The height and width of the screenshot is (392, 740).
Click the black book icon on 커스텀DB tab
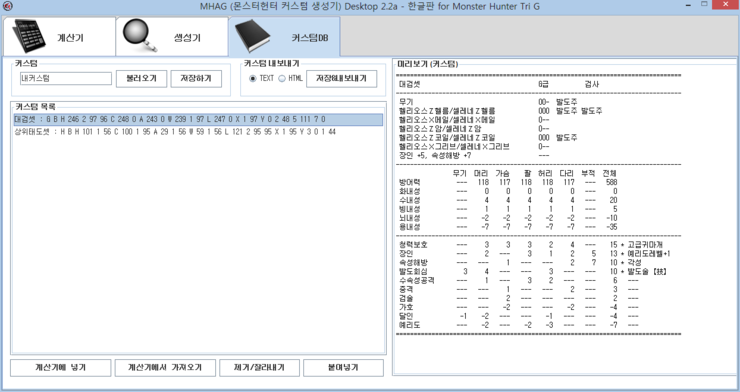pos(252,36)
